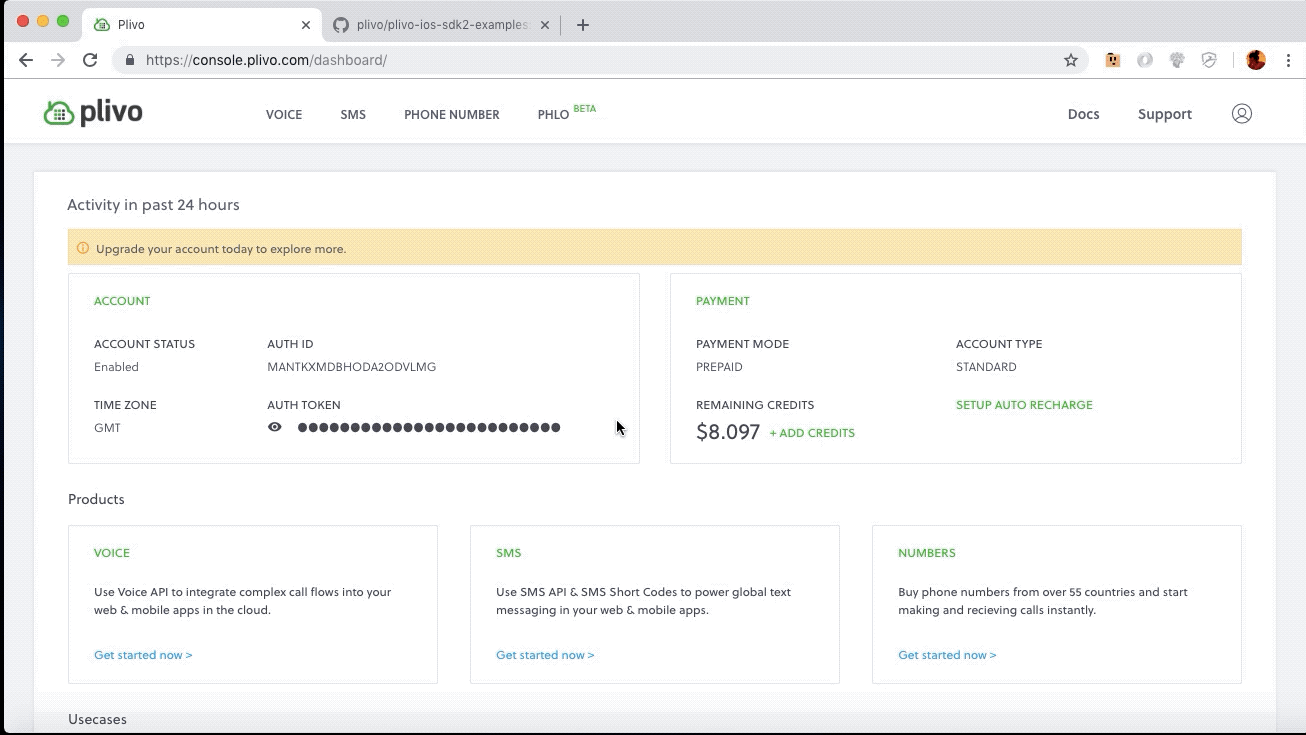Image resolution: width=1306 pixels, height=735 pixels.
Task: Click the Enabled account status value
Action: point(116,367)
